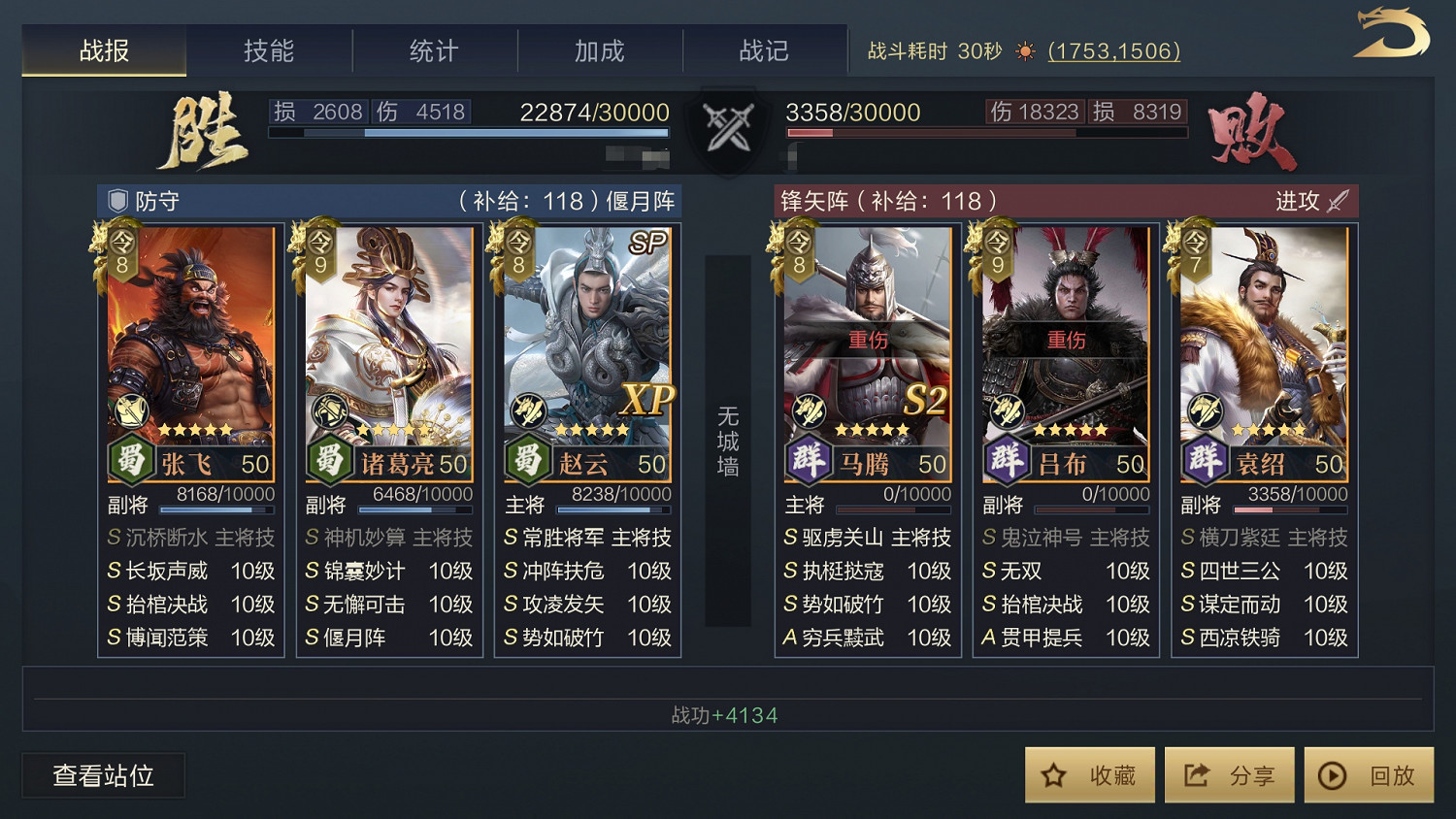
Task: Click the winner's troop strength bar
Action: coord(469,133)
